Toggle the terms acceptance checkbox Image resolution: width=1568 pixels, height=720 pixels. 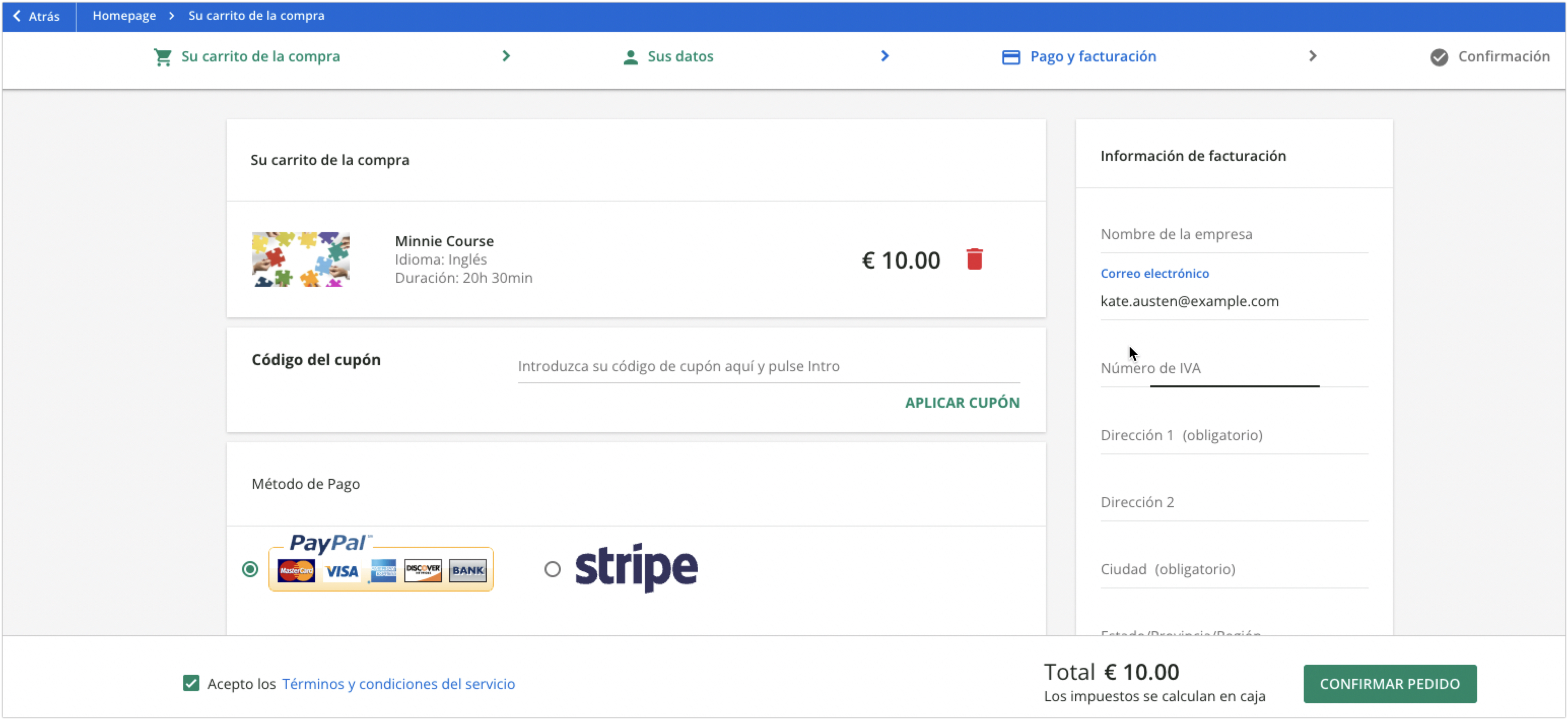click(191, 683)
